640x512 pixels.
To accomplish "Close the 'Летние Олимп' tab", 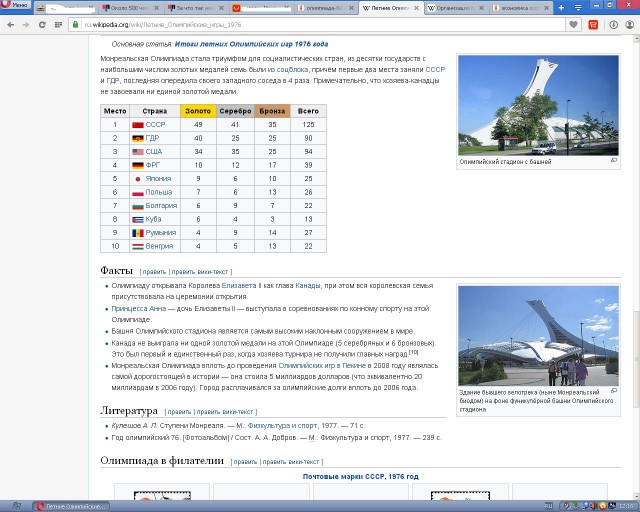I will [417, 8].
